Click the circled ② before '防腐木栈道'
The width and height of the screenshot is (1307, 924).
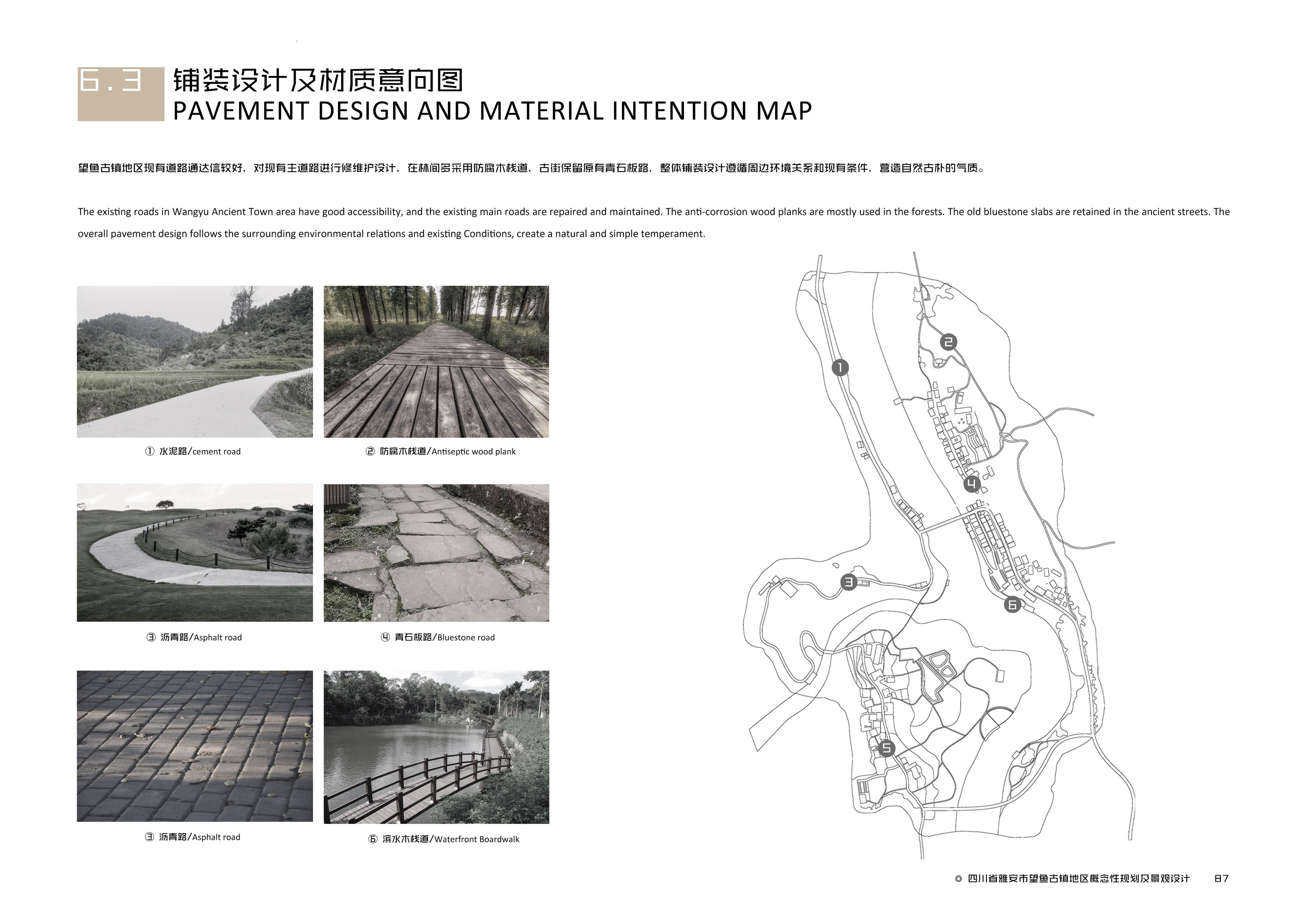click(x=370, y=451)
